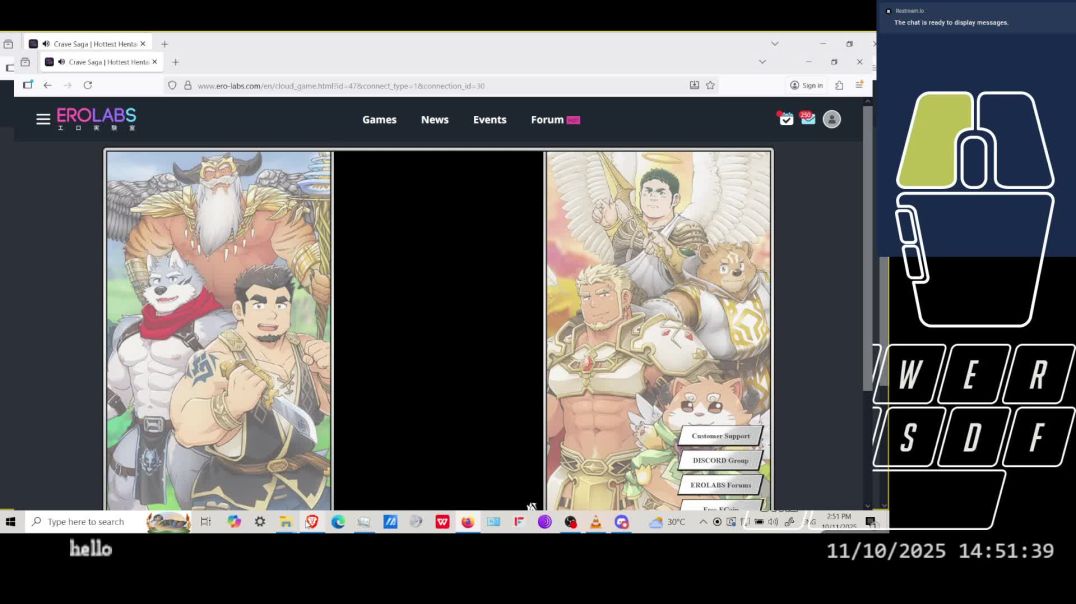Select the Events menu item
The width and height of the screenshot is (1076, 604).
click(489, 120)
